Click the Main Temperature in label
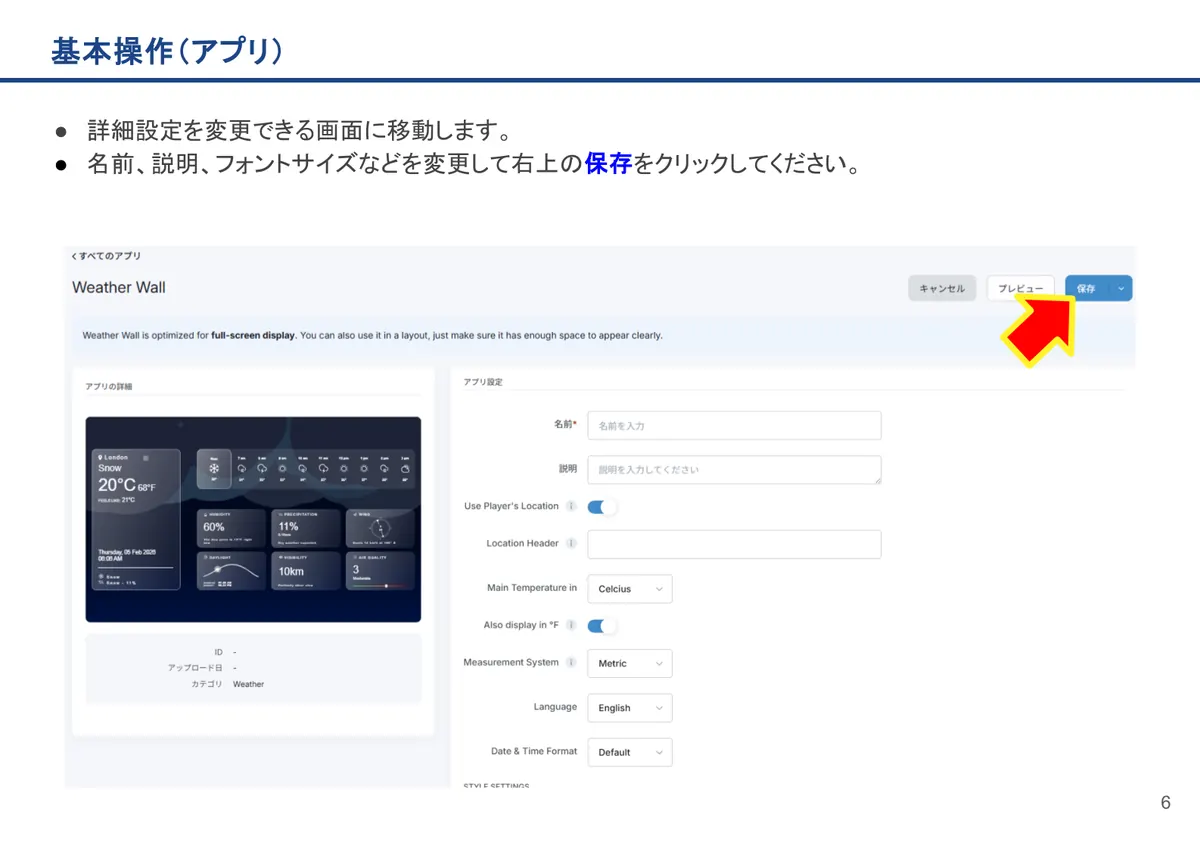 click(532, 588)
